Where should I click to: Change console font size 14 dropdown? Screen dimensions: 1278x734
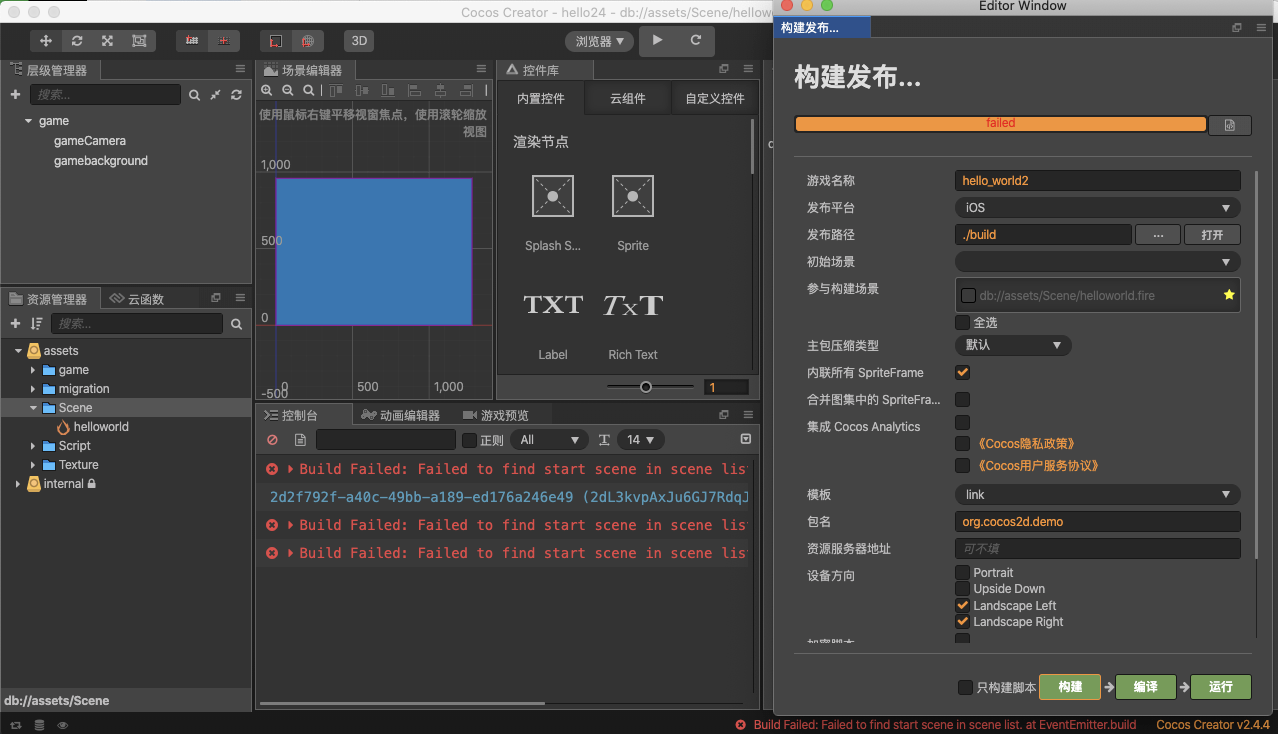pyautogui.click(x=641, y=440)
